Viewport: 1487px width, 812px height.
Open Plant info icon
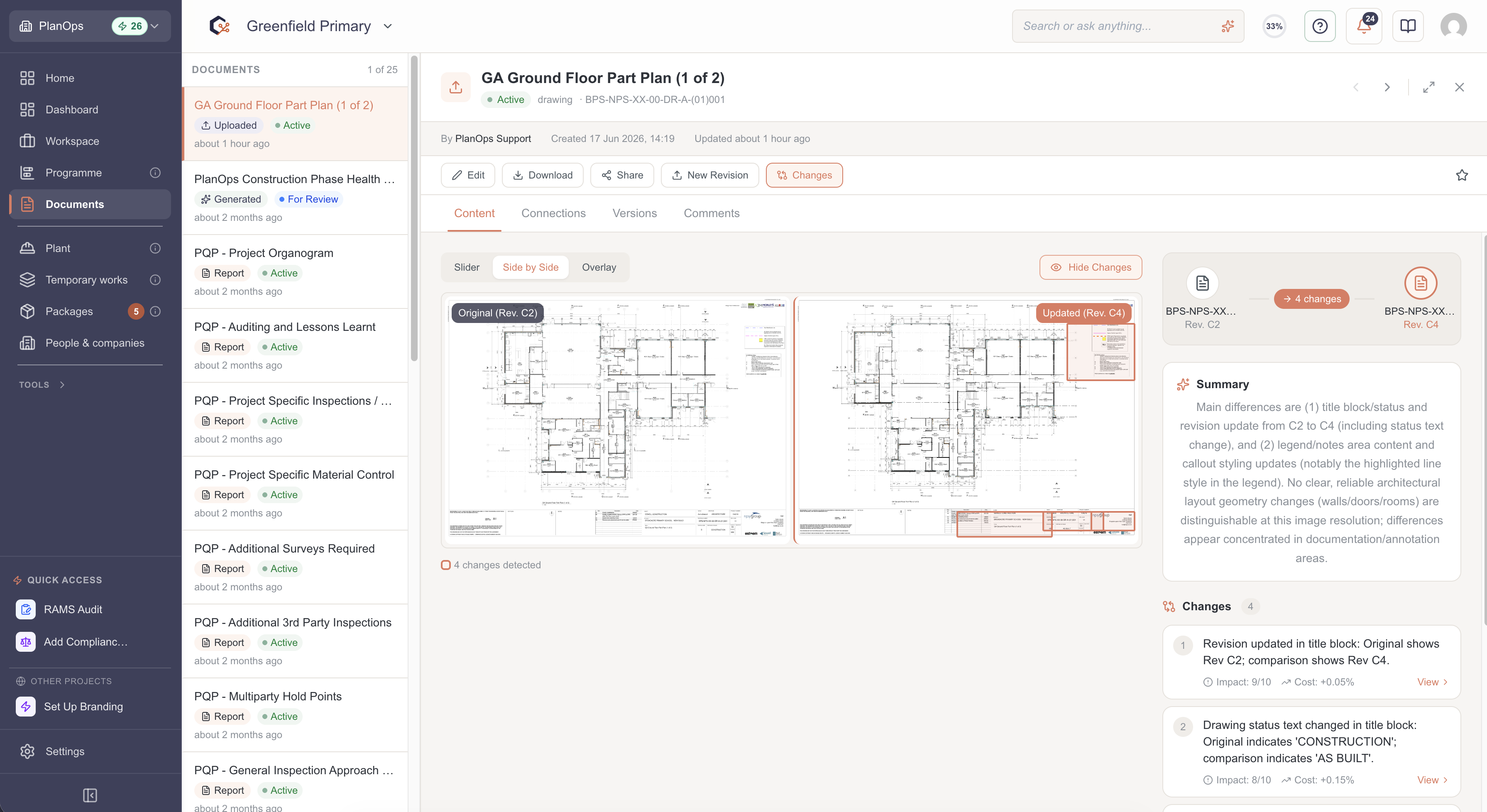(x=155, y=248)
